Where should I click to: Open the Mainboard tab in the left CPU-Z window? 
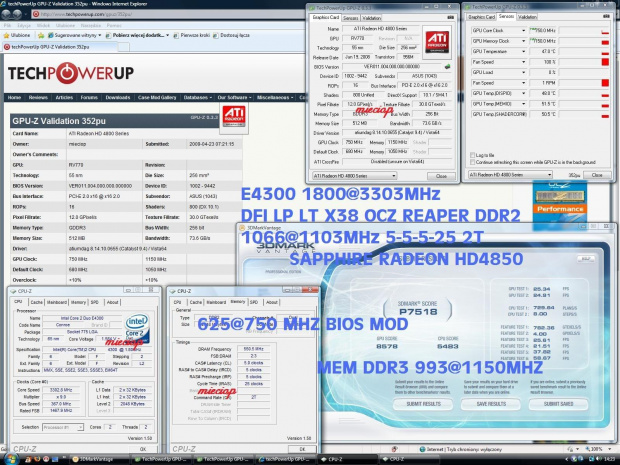pyautogui.click(x=57, y=302)
